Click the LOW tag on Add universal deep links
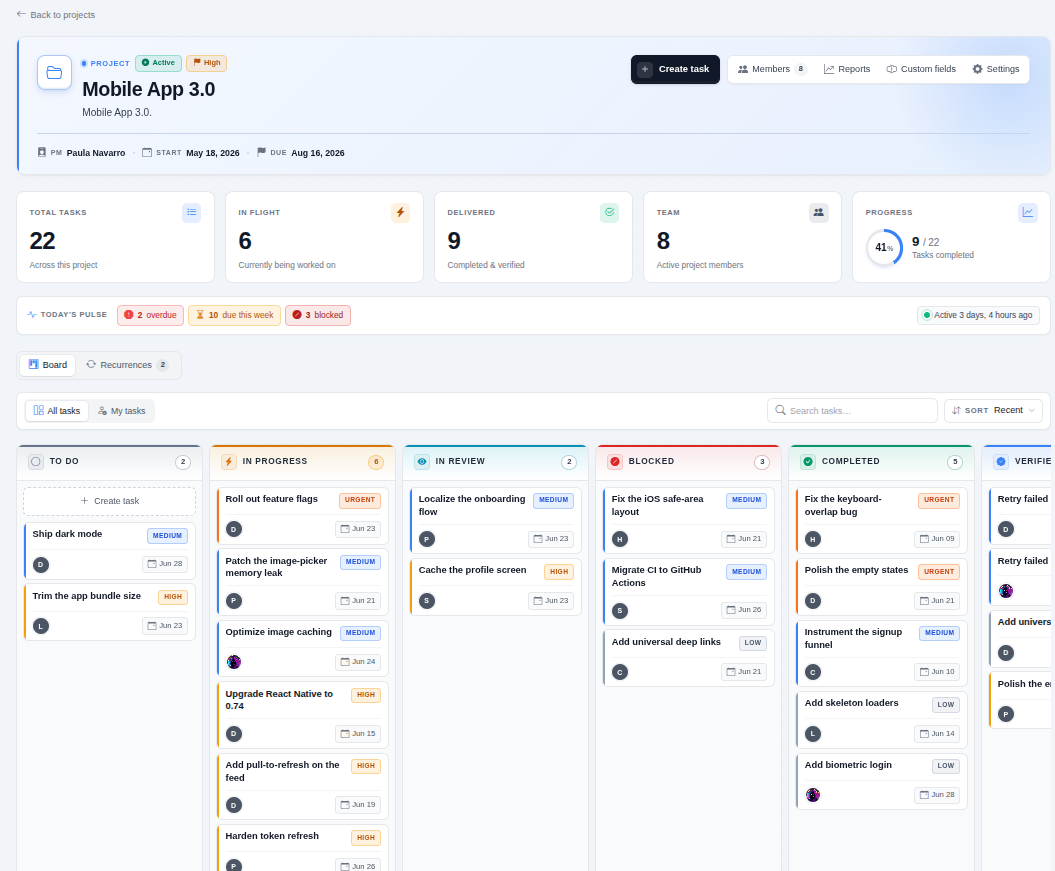 [x=753, y=643]
